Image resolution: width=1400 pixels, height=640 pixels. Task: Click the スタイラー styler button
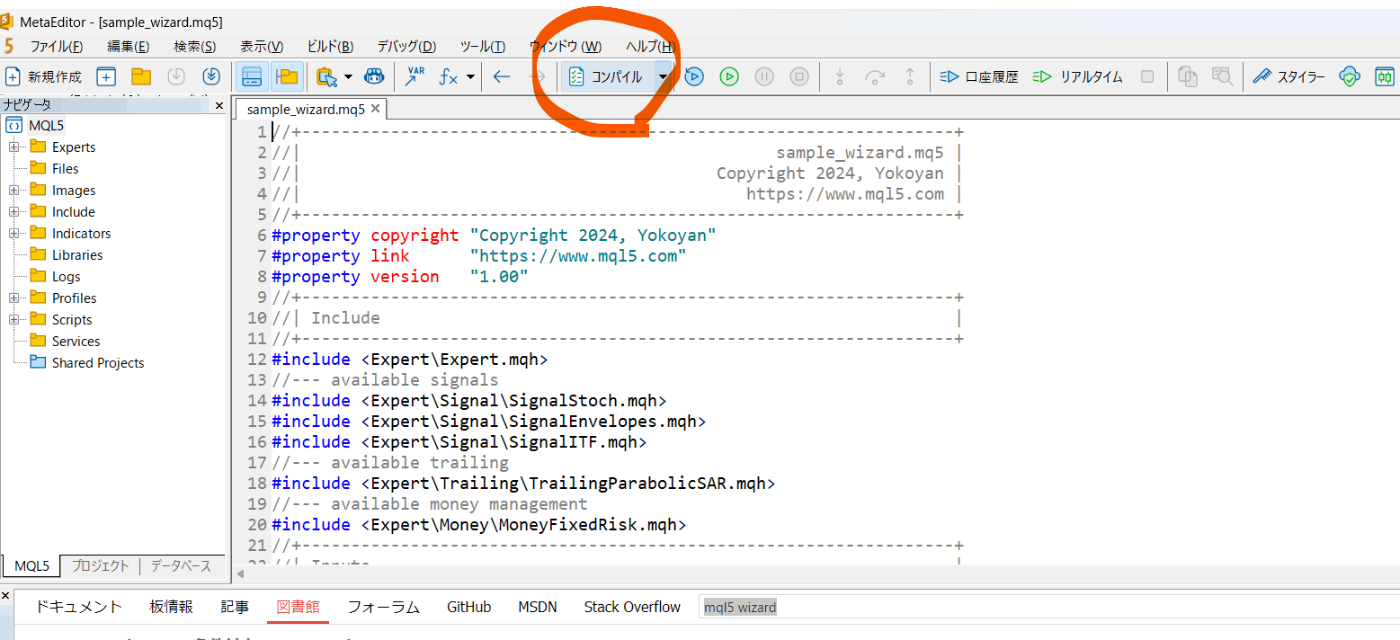pyautogui.click(x=1289, y=76)
